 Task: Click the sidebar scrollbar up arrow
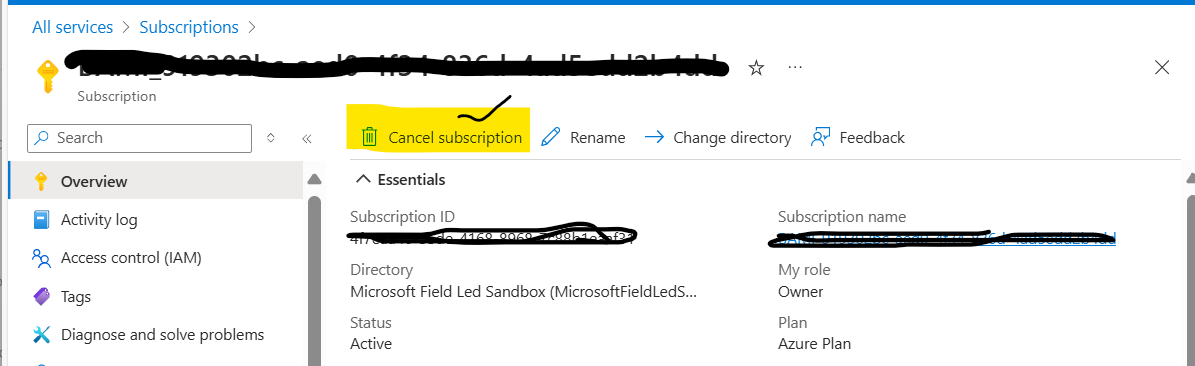click(x=314, y=180)
